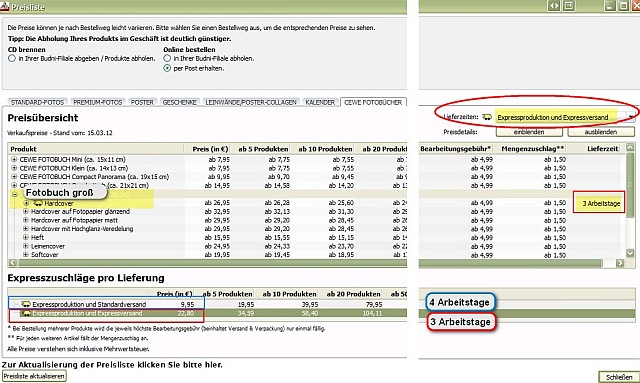Click the Preisliste aktualisieren button
This screenshot has height=383, width=640.
[34, 376]
